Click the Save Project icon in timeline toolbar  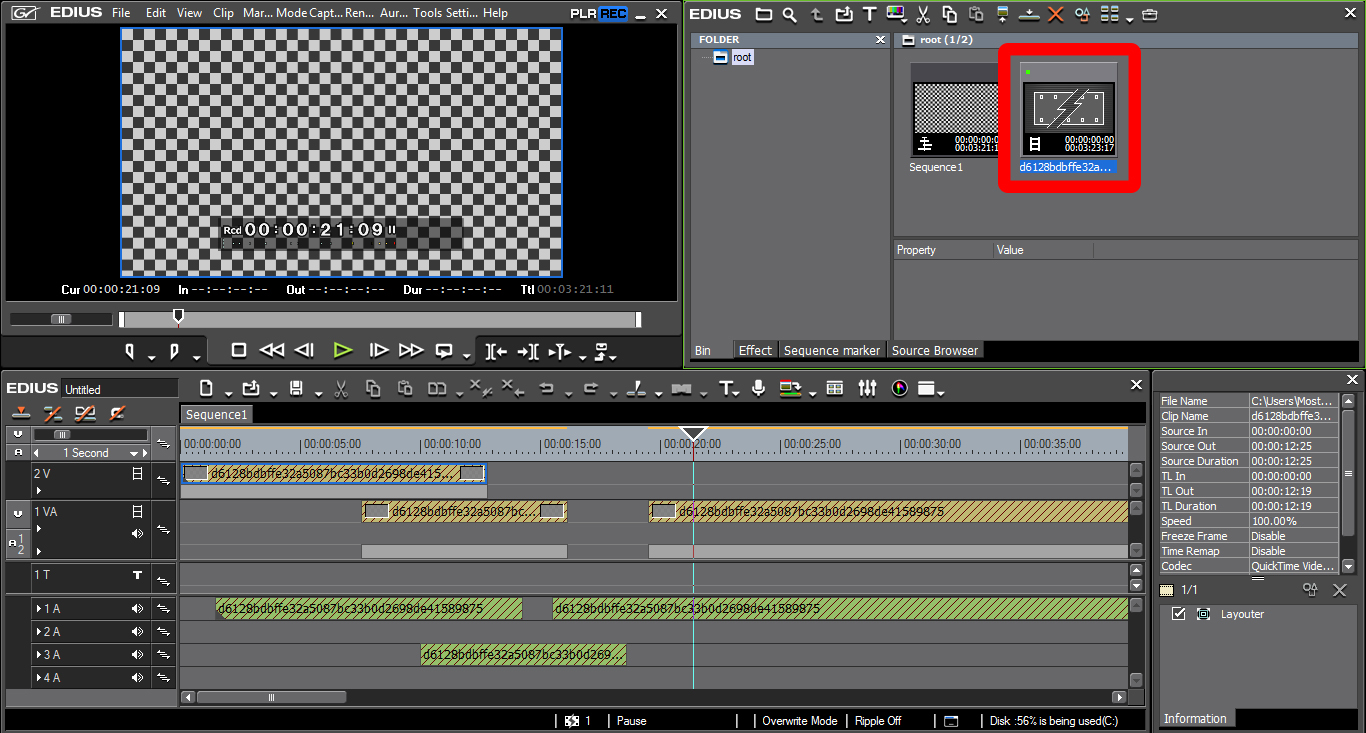click(x=296, y=388)
